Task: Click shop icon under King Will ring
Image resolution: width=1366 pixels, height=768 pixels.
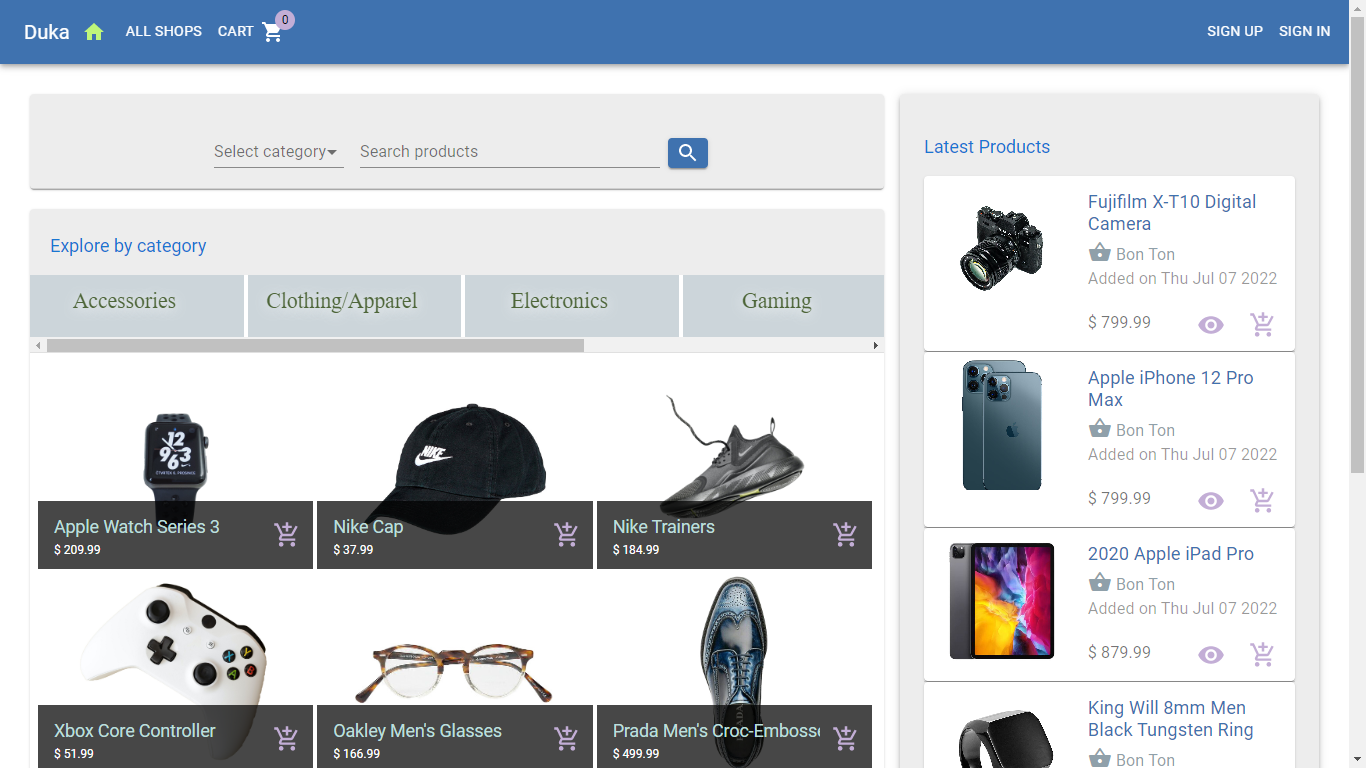Action: pos(1100,758)
